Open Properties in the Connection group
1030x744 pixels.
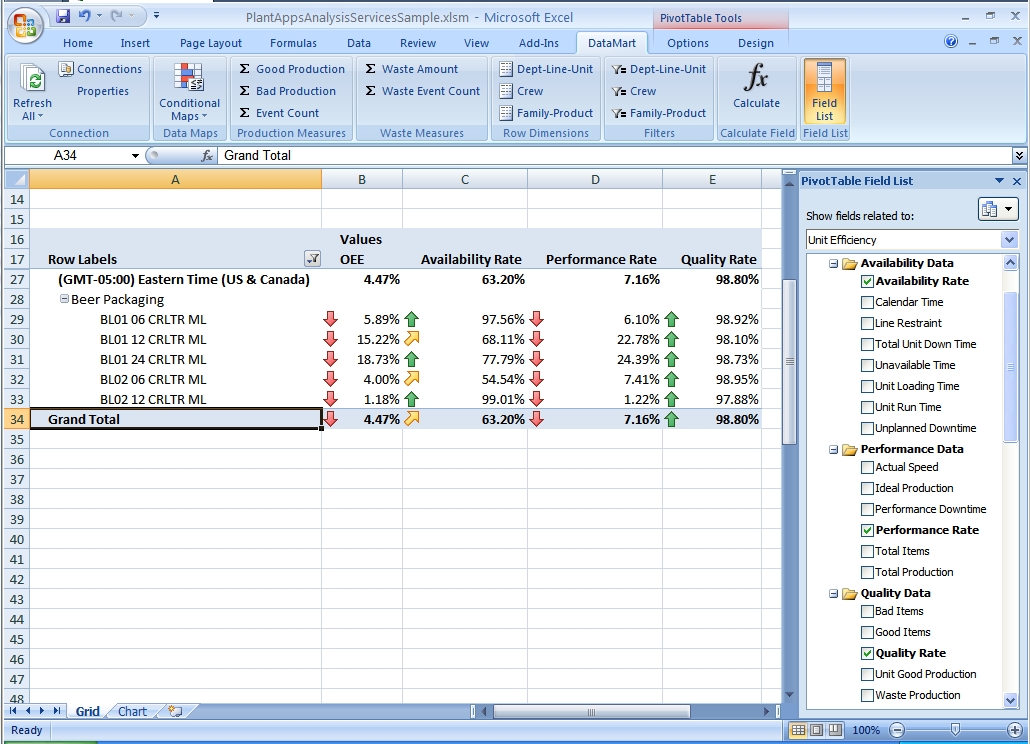point(102,91)
